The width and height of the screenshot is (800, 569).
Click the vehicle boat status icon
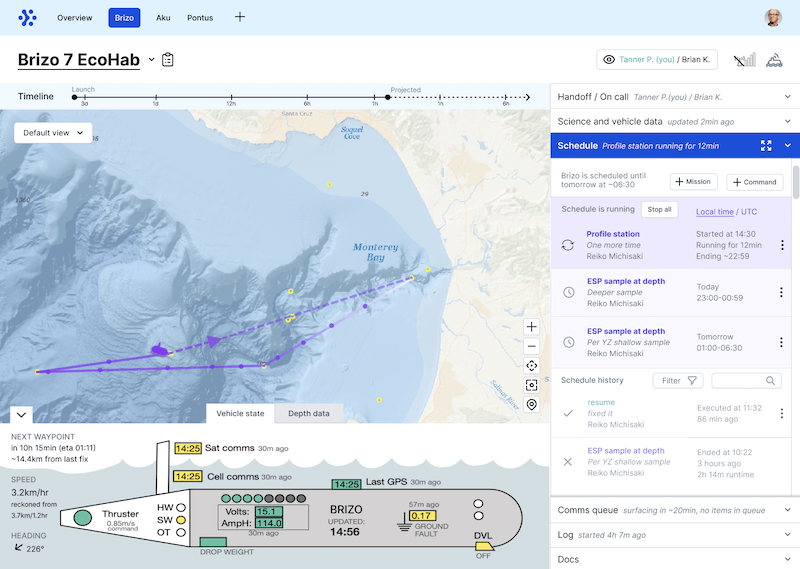click(774, 60)
